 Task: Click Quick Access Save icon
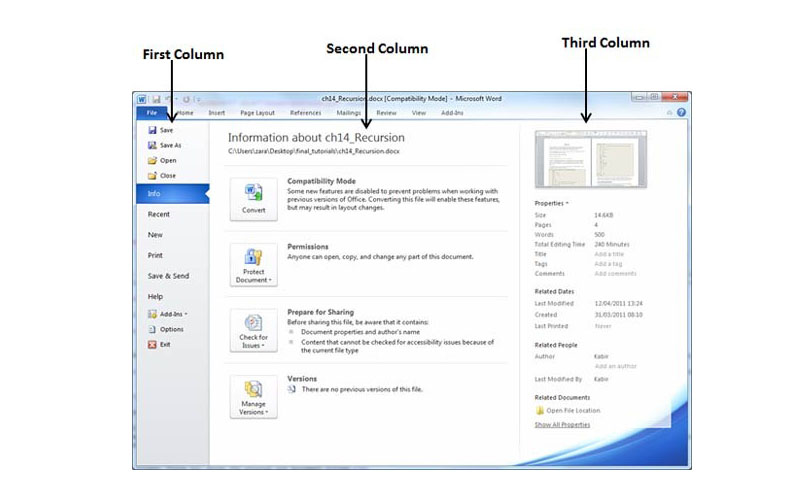pyautogui.click(x=156, y=99)
